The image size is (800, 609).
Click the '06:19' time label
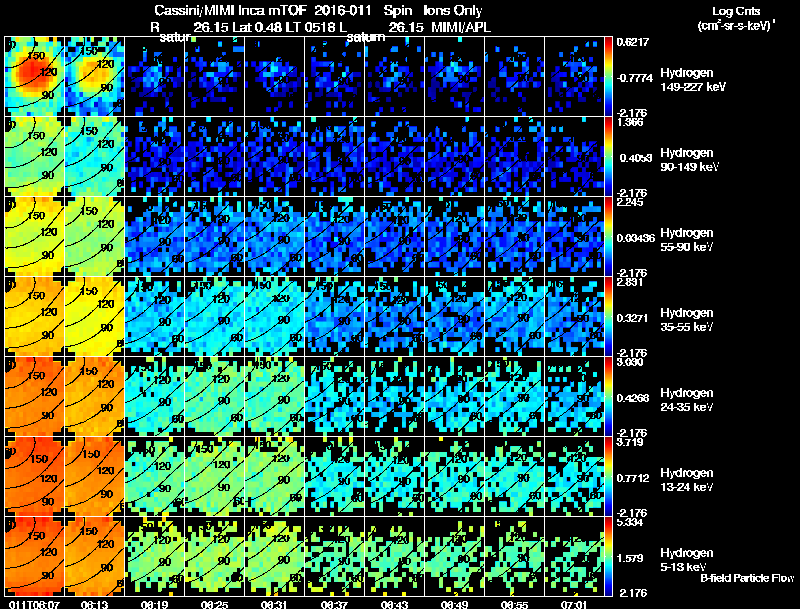point(155,605)
